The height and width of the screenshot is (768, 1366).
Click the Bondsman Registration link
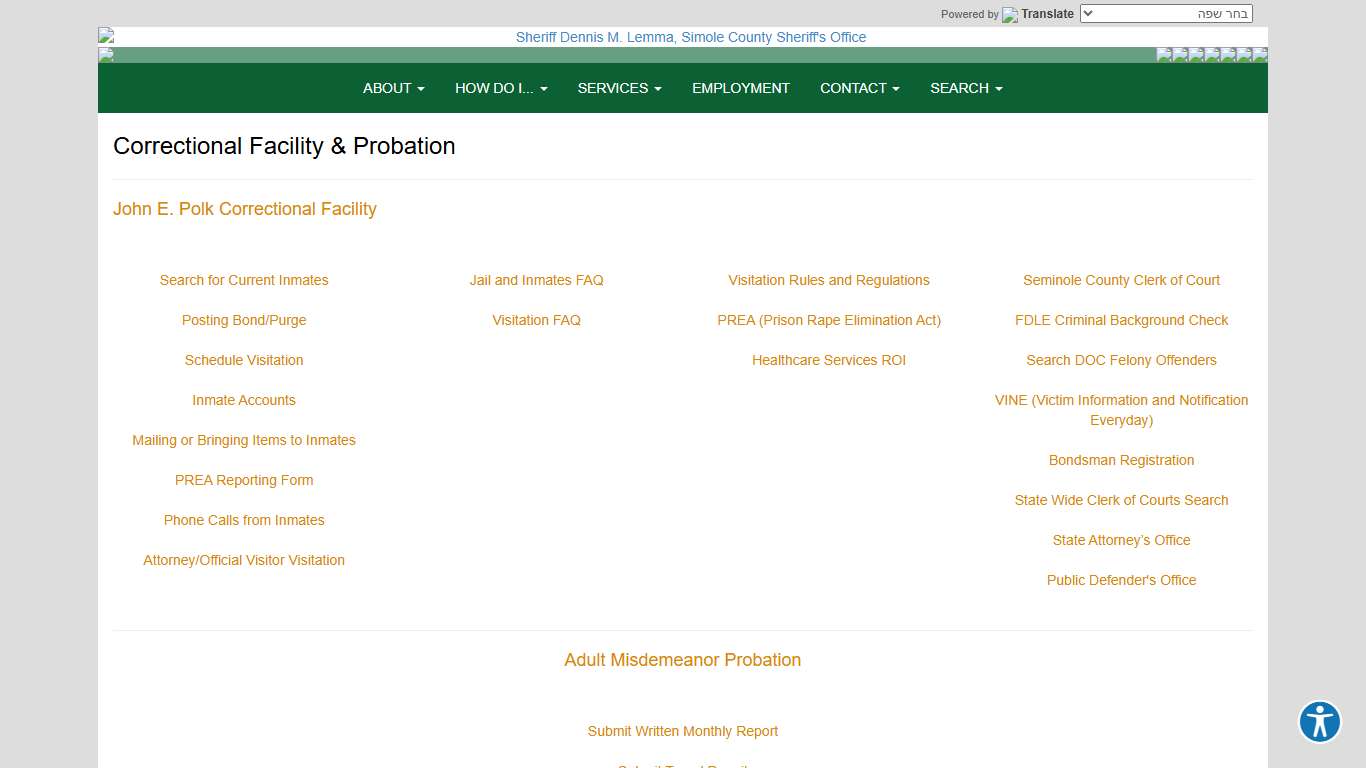(1121, 460)
